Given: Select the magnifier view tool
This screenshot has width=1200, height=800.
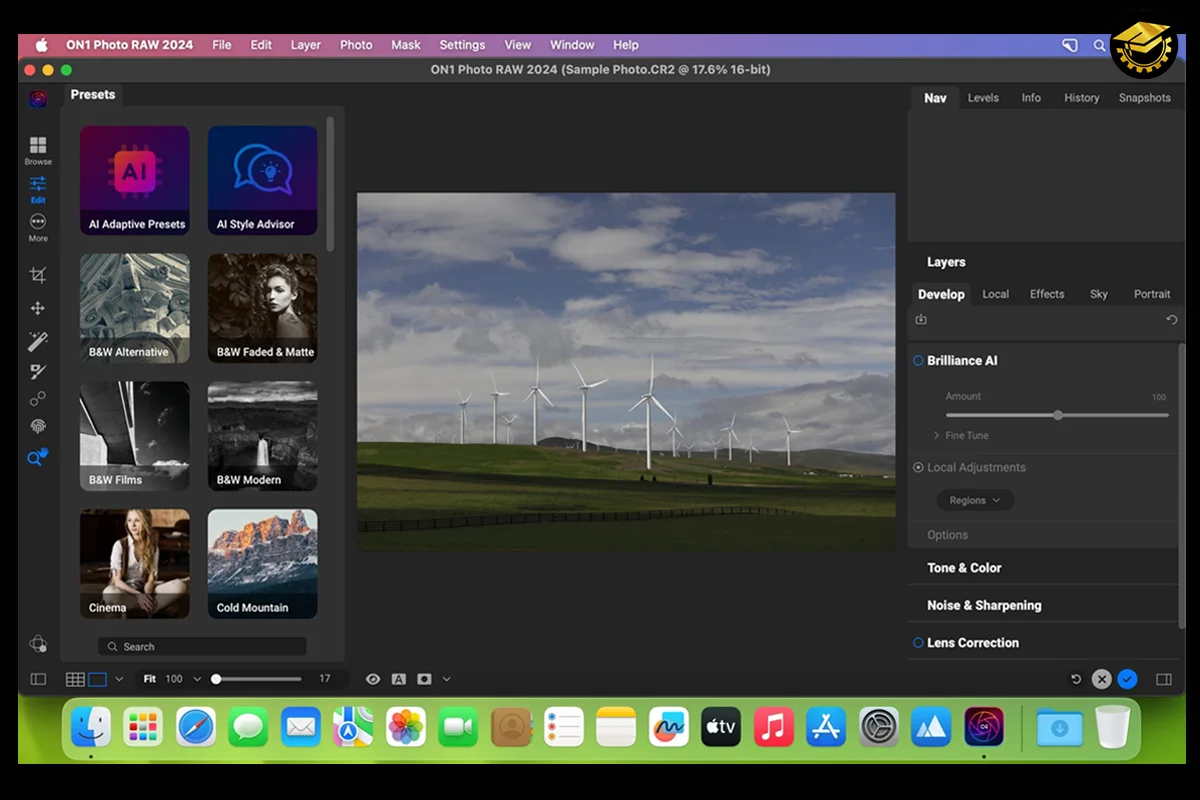Looking at the screenshot, I should click(38, 458).
